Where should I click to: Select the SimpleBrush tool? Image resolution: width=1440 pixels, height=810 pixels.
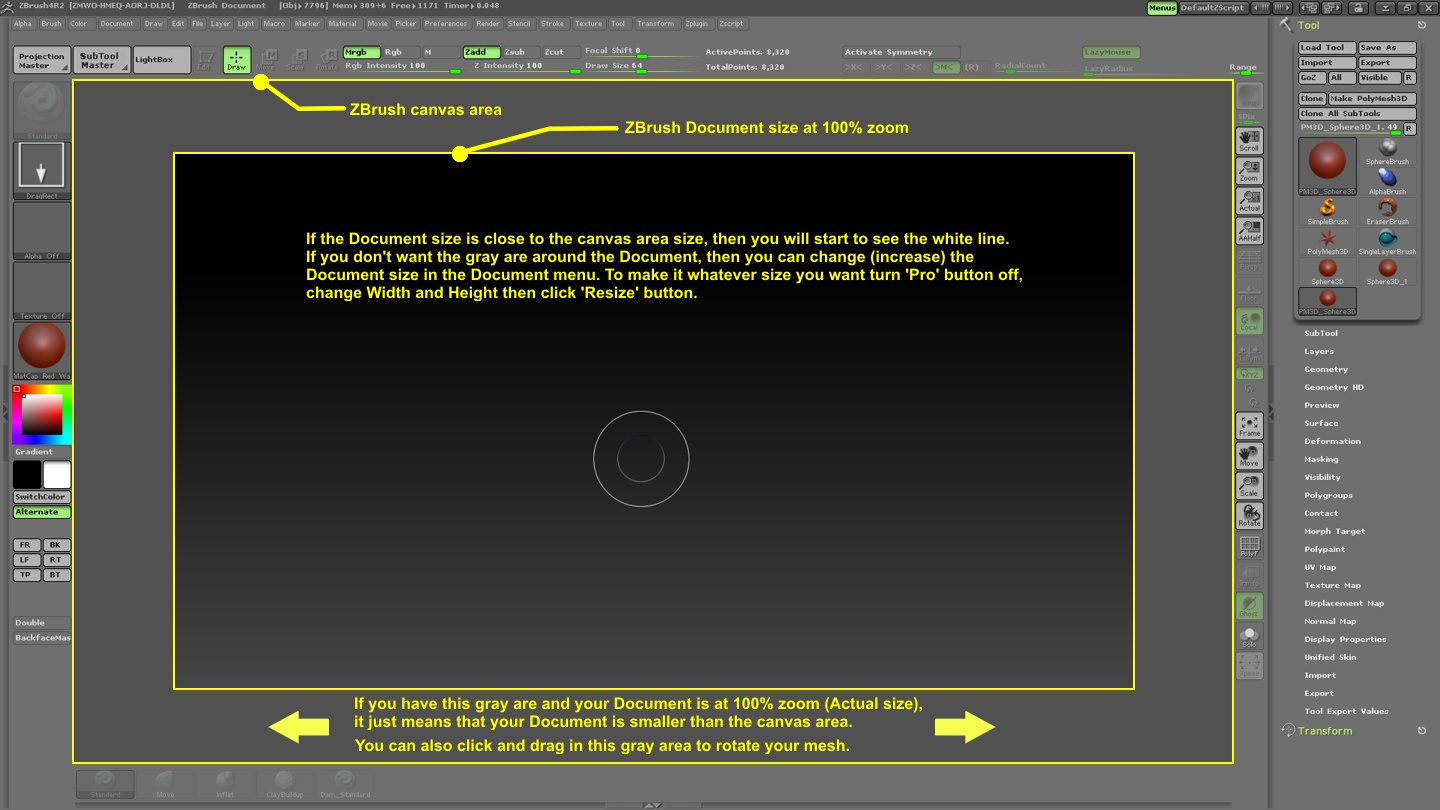coord(1328,211)
